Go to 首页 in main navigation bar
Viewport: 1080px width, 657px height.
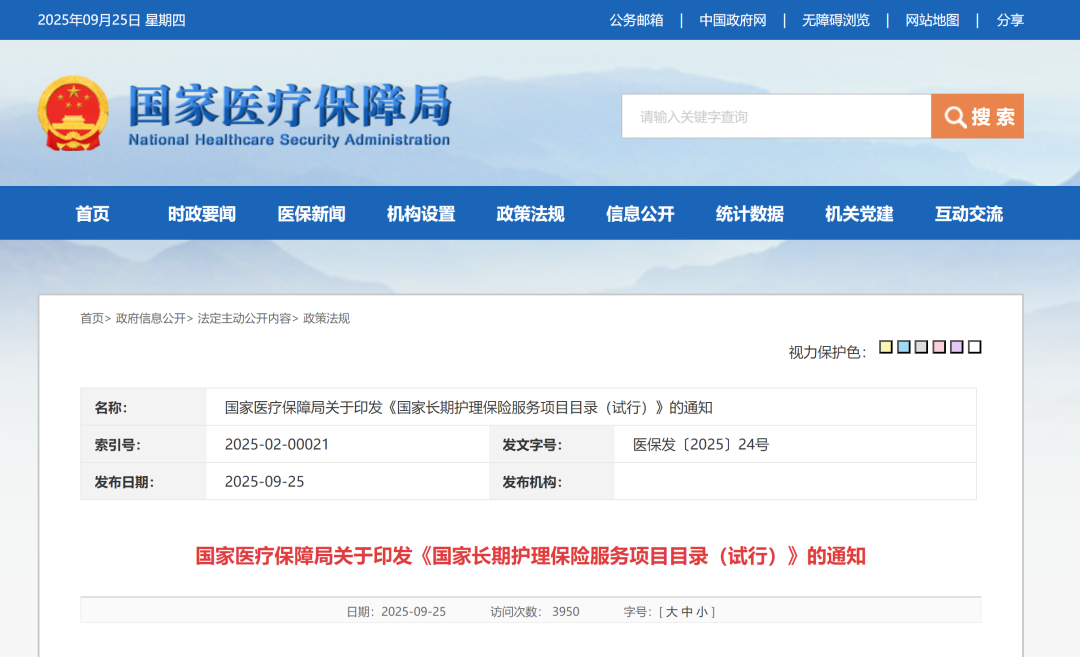[92, 214]
